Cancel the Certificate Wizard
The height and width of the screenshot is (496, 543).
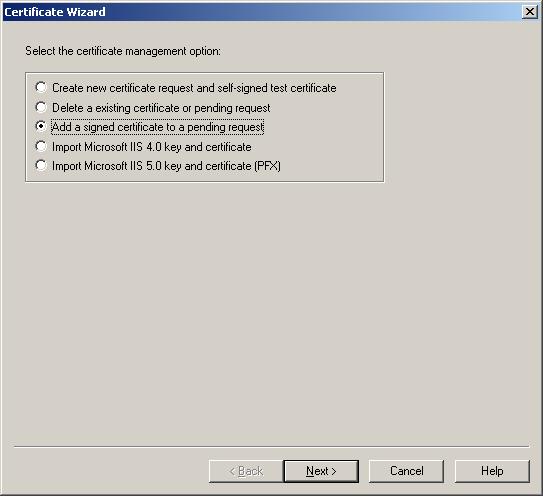pyautogui.click(x=406, y=471)
